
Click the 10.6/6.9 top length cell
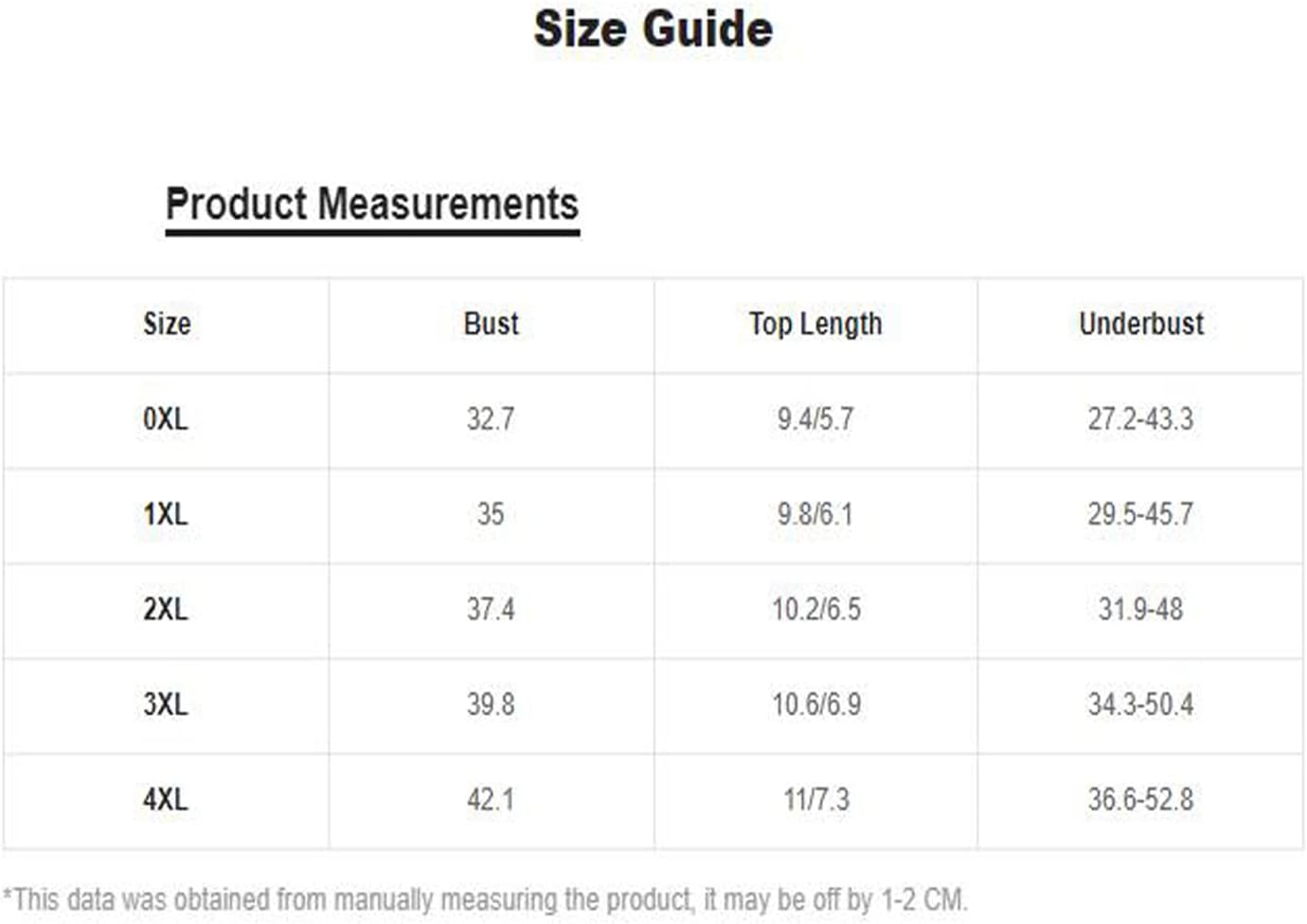816,704
